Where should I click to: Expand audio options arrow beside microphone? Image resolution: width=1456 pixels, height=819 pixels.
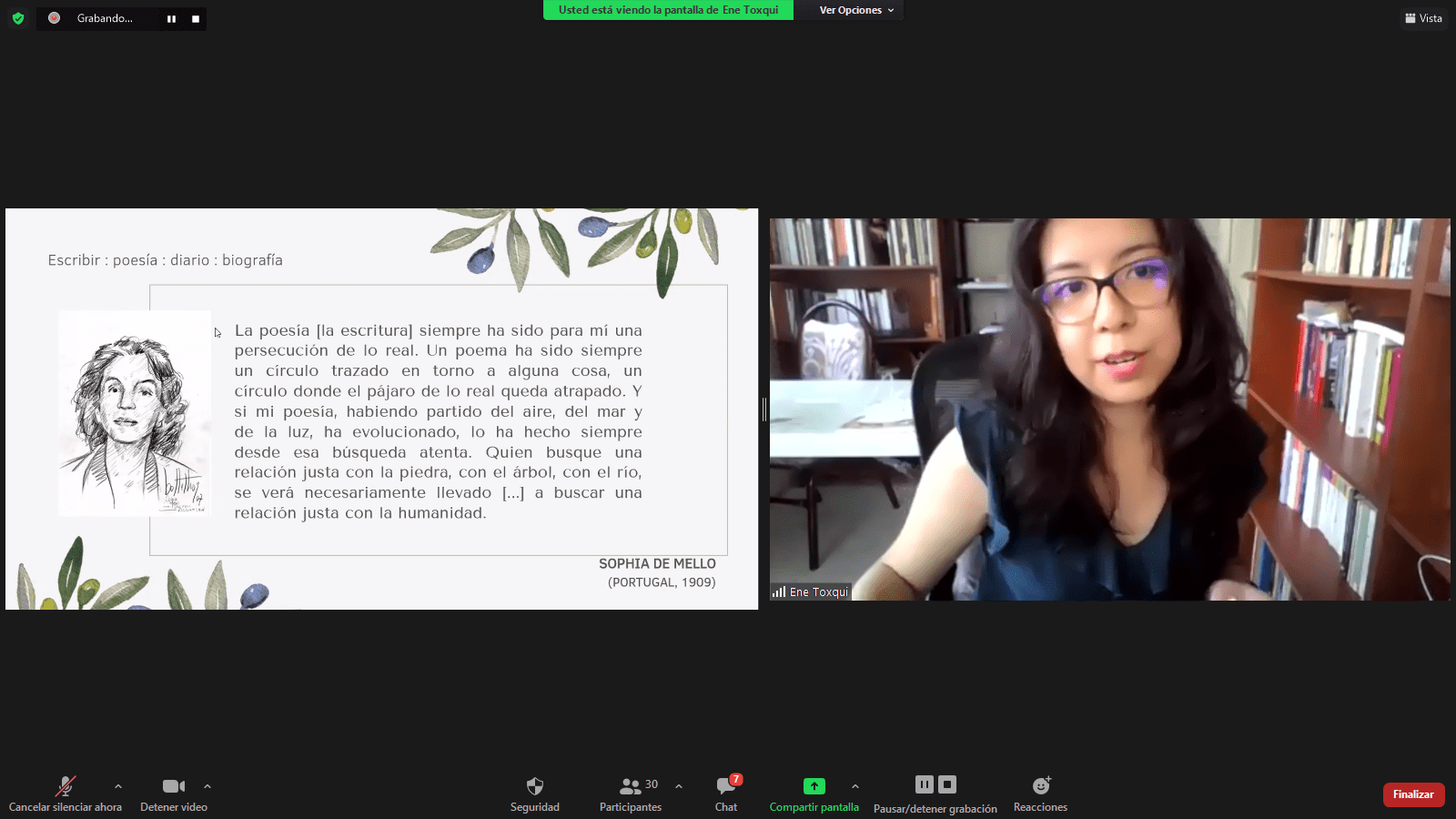118,786
